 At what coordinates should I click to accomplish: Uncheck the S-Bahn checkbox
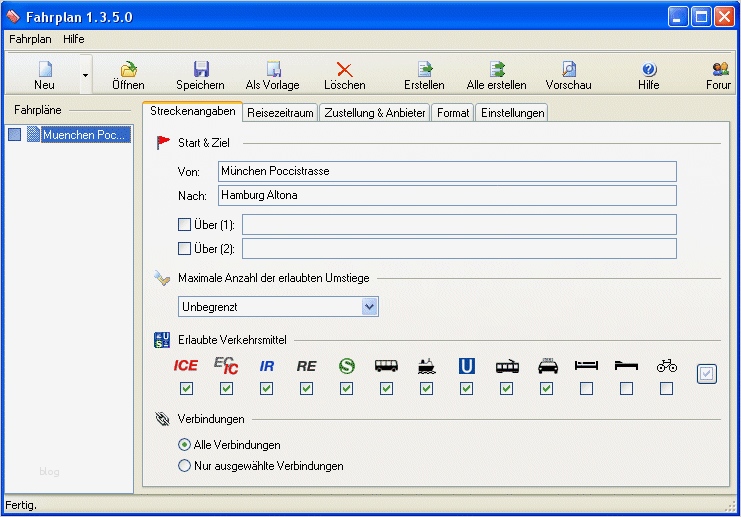(346, 388)
